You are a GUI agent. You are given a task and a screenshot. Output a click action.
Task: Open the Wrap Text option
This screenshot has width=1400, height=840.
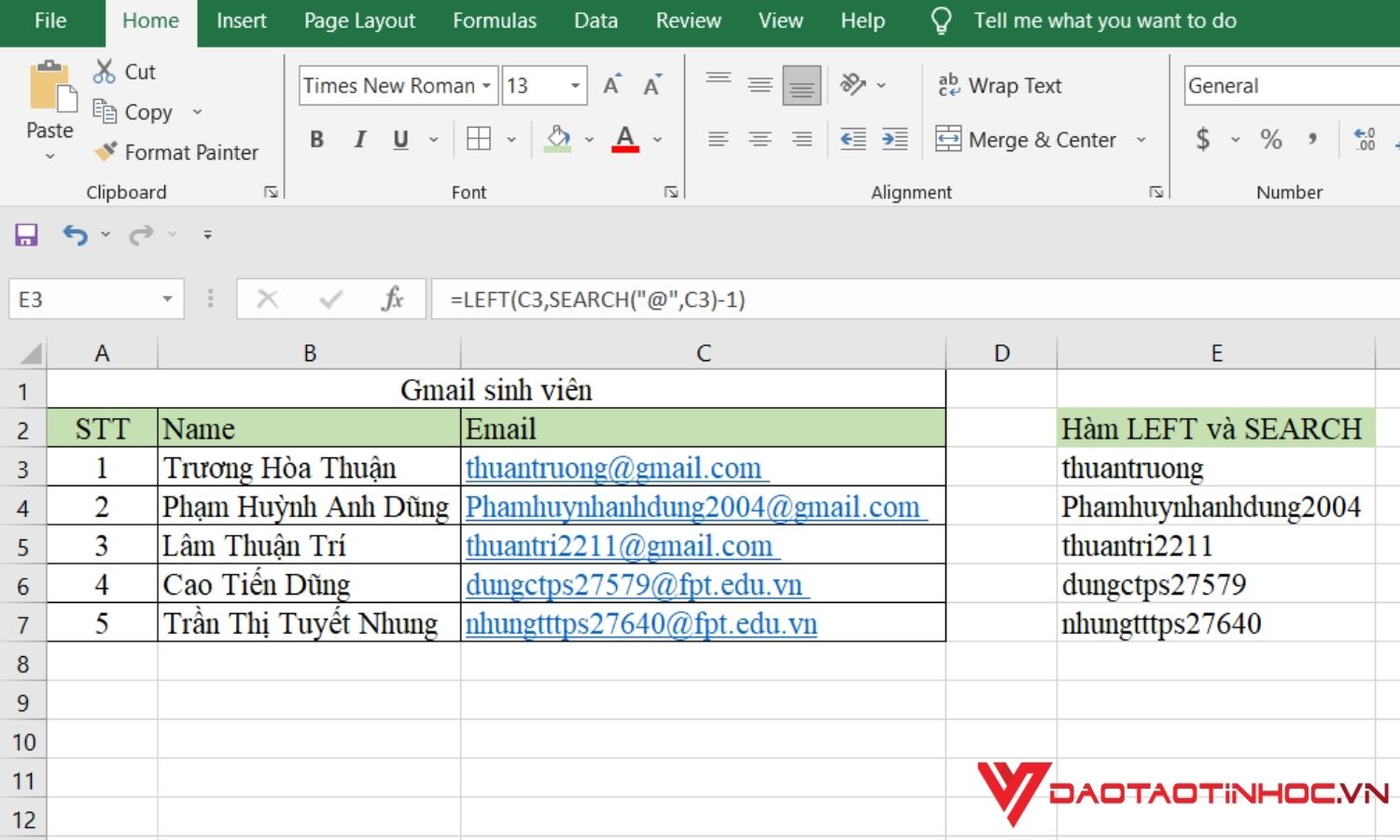coord(1000,85)
